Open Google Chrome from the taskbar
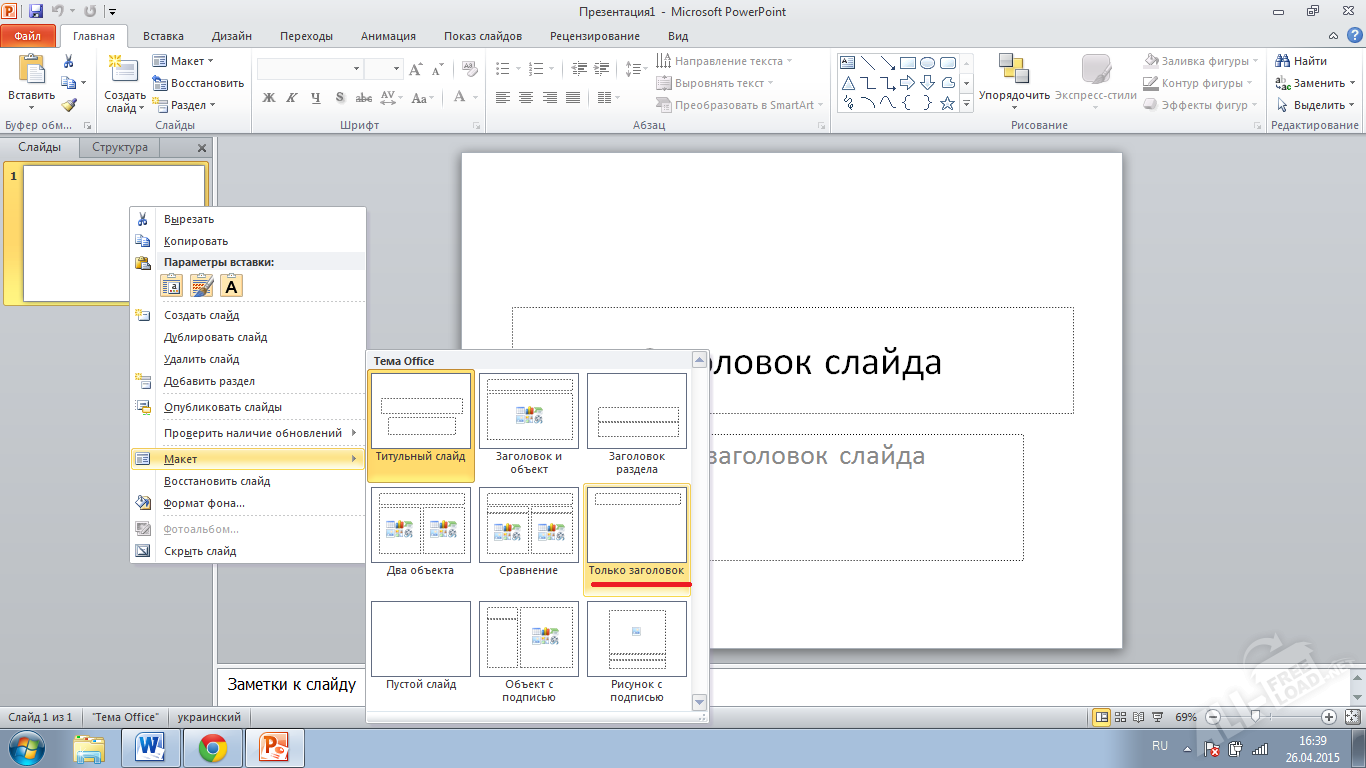1366x768 pixels. [x=212, y=746]
